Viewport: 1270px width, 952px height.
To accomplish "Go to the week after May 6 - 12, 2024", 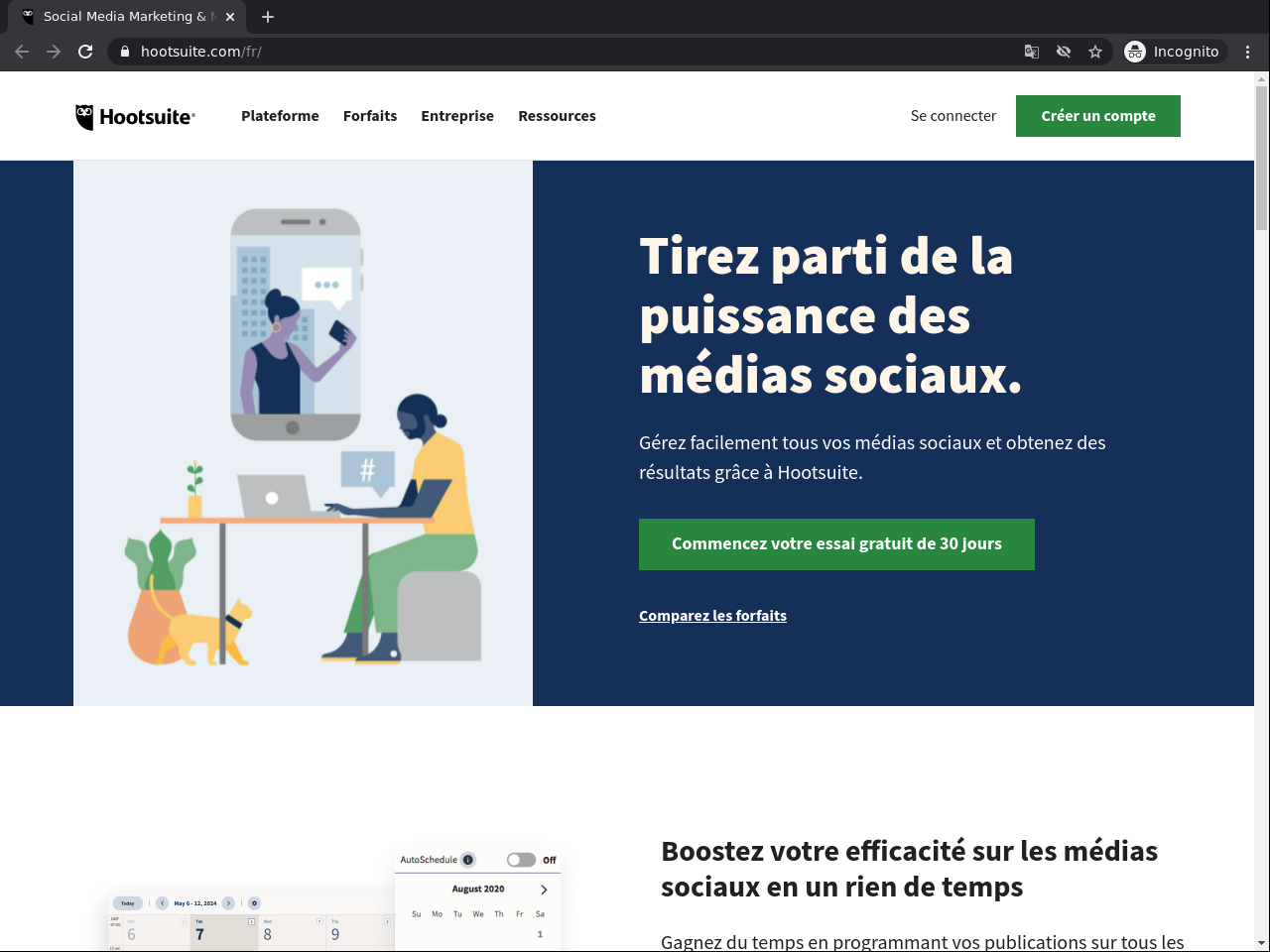I will [x=228, y=903].
